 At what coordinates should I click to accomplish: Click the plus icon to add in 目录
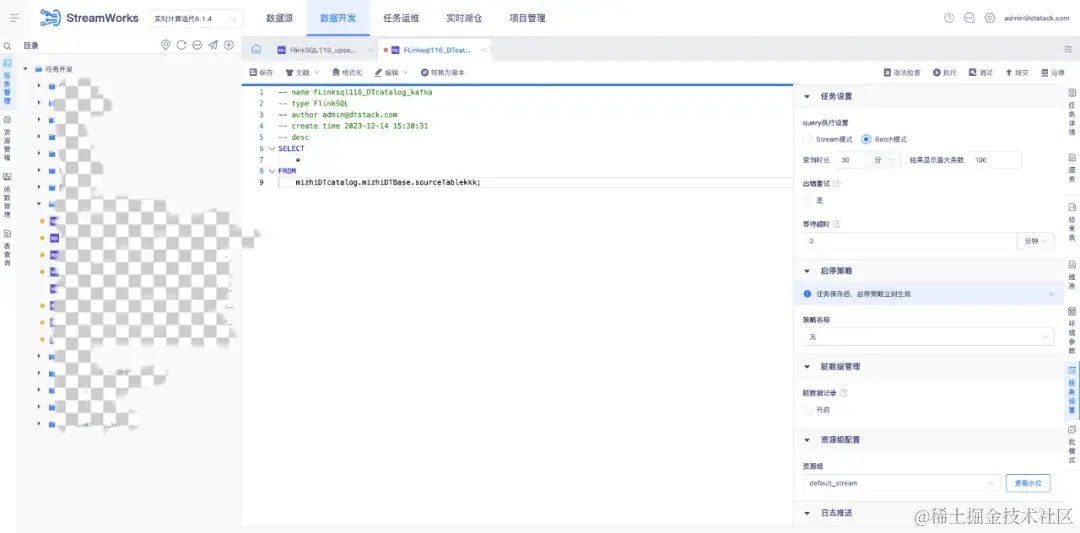(x=229, y=45)
